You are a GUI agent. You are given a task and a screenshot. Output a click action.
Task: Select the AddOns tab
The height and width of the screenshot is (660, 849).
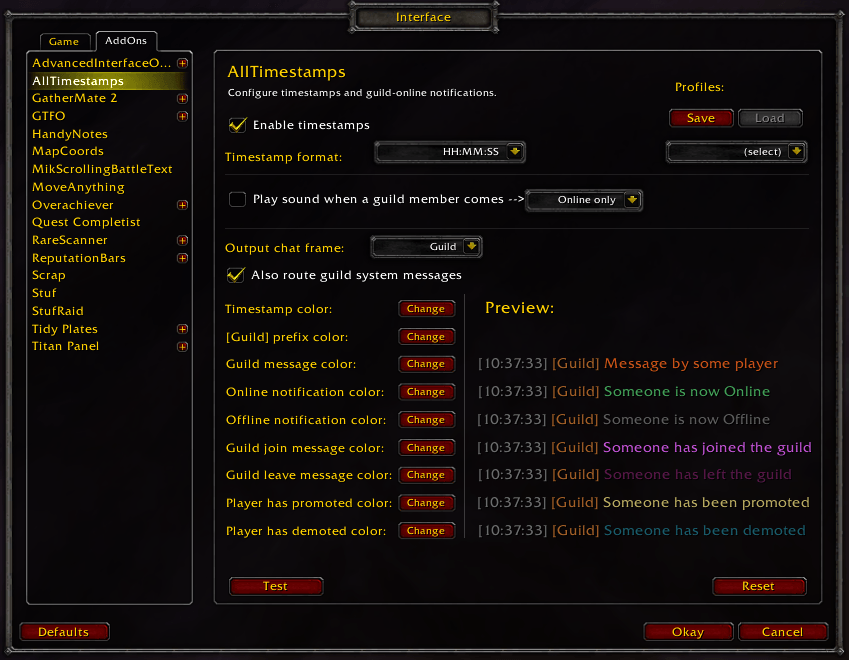126,41
